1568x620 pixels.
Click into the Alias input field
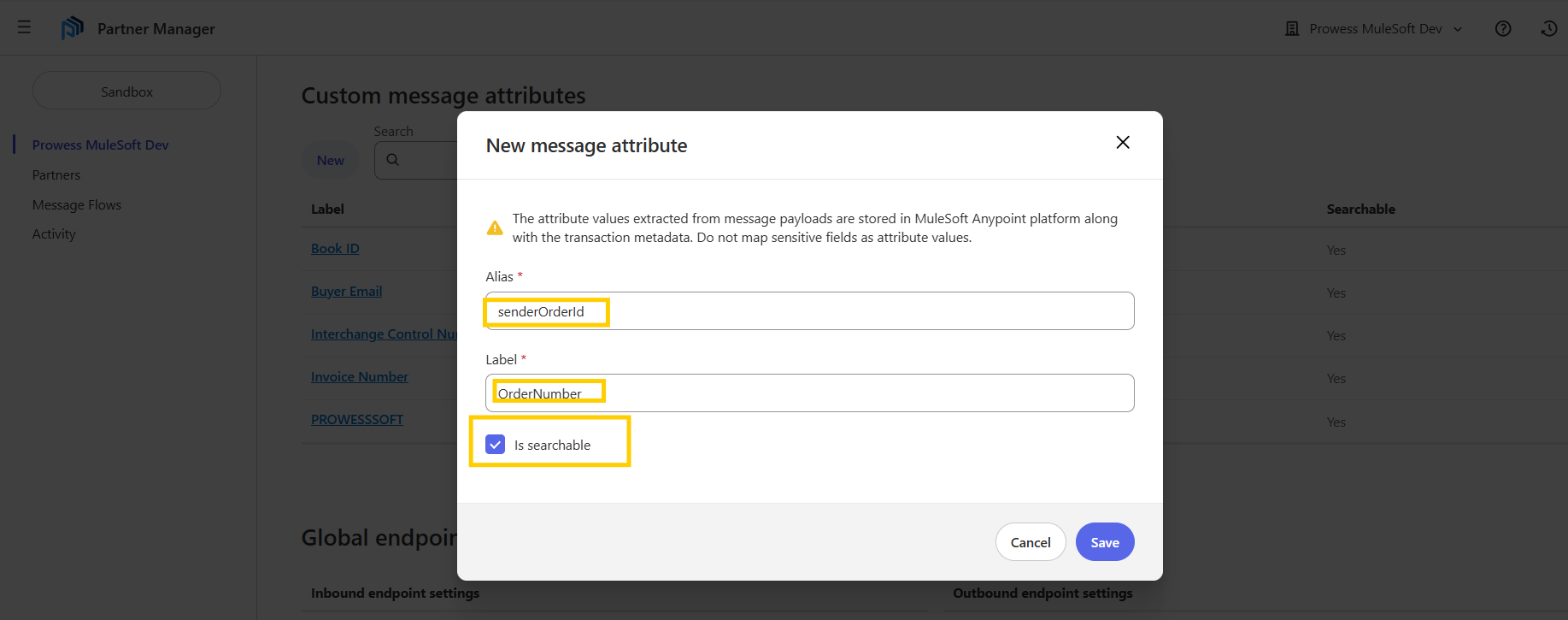click(809, 311)
